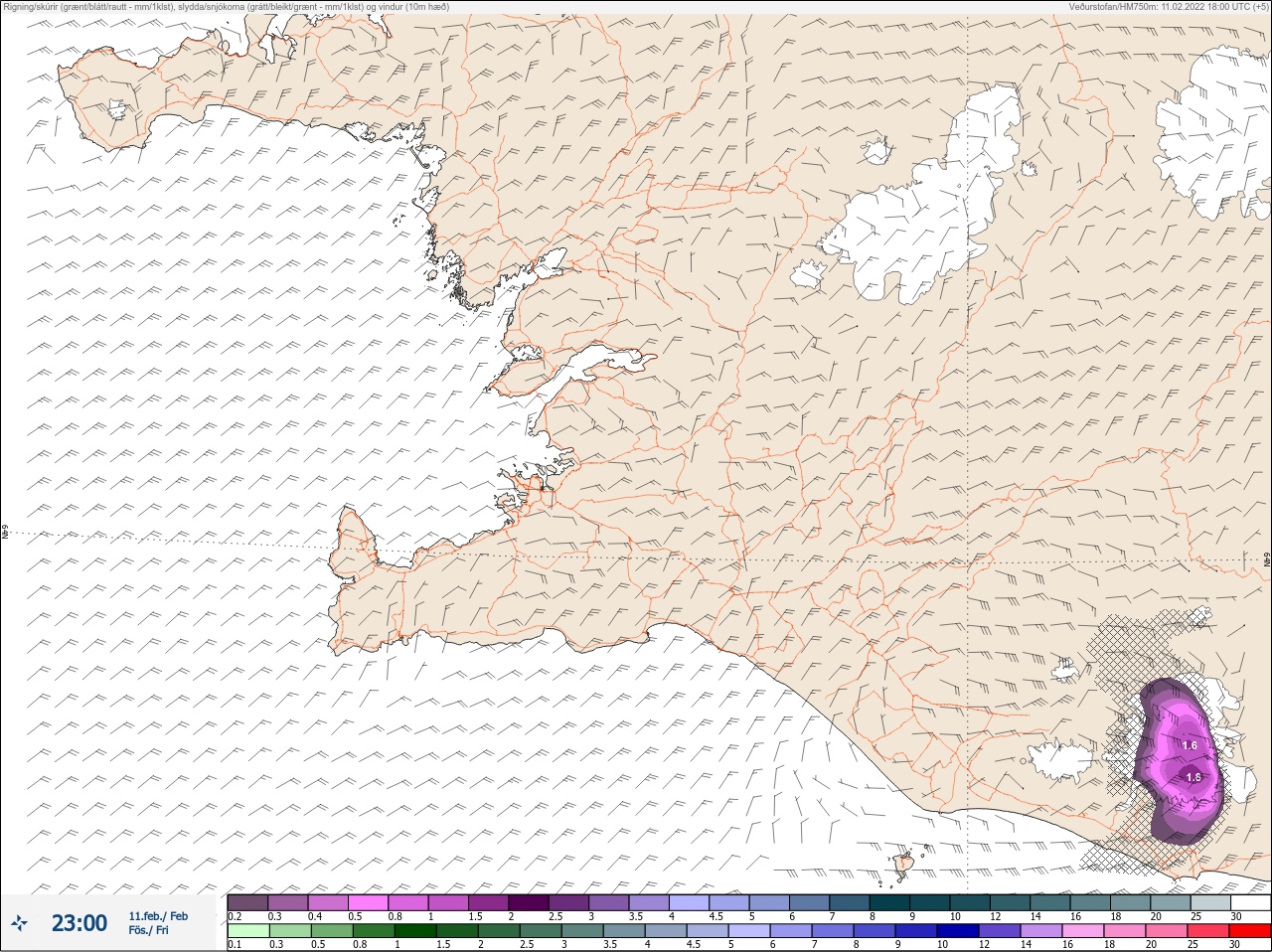1272x952 pixels.
Task: Click the '11.feb./ Feb' date text
Action: [x=158, y=916]
